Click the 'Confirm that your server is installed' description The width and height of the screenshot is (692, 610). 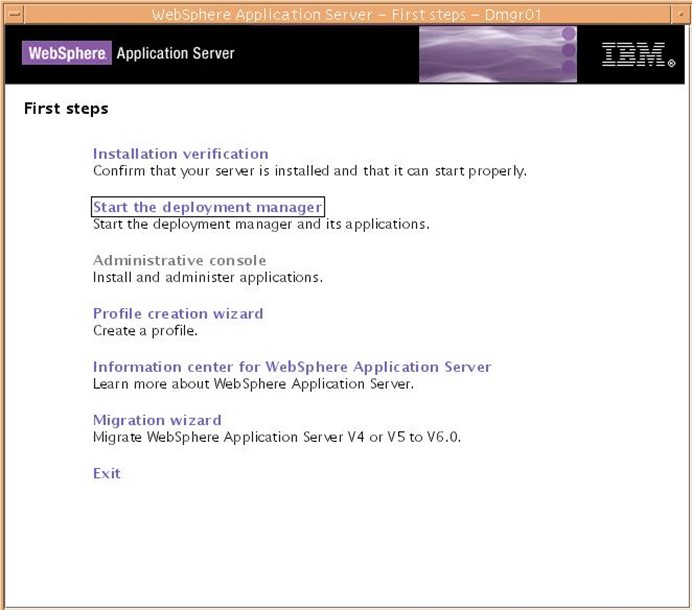coord(309,171)
